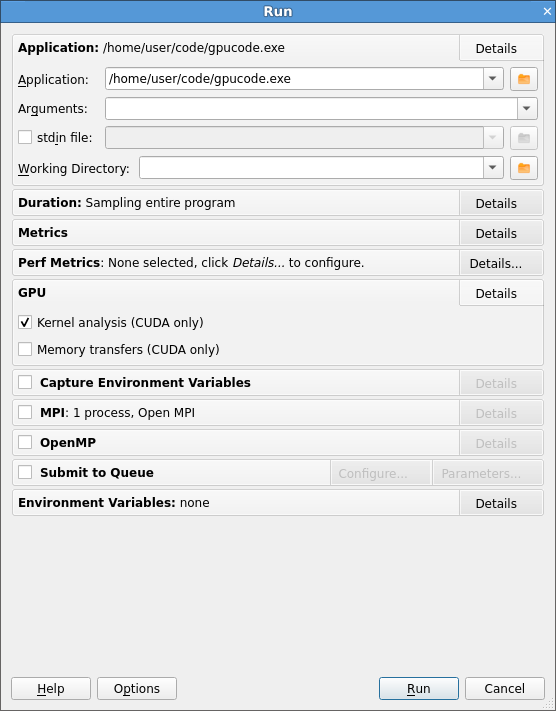Click the Help button
This screenshot has height=711, width=556.
tap(51, 688)
